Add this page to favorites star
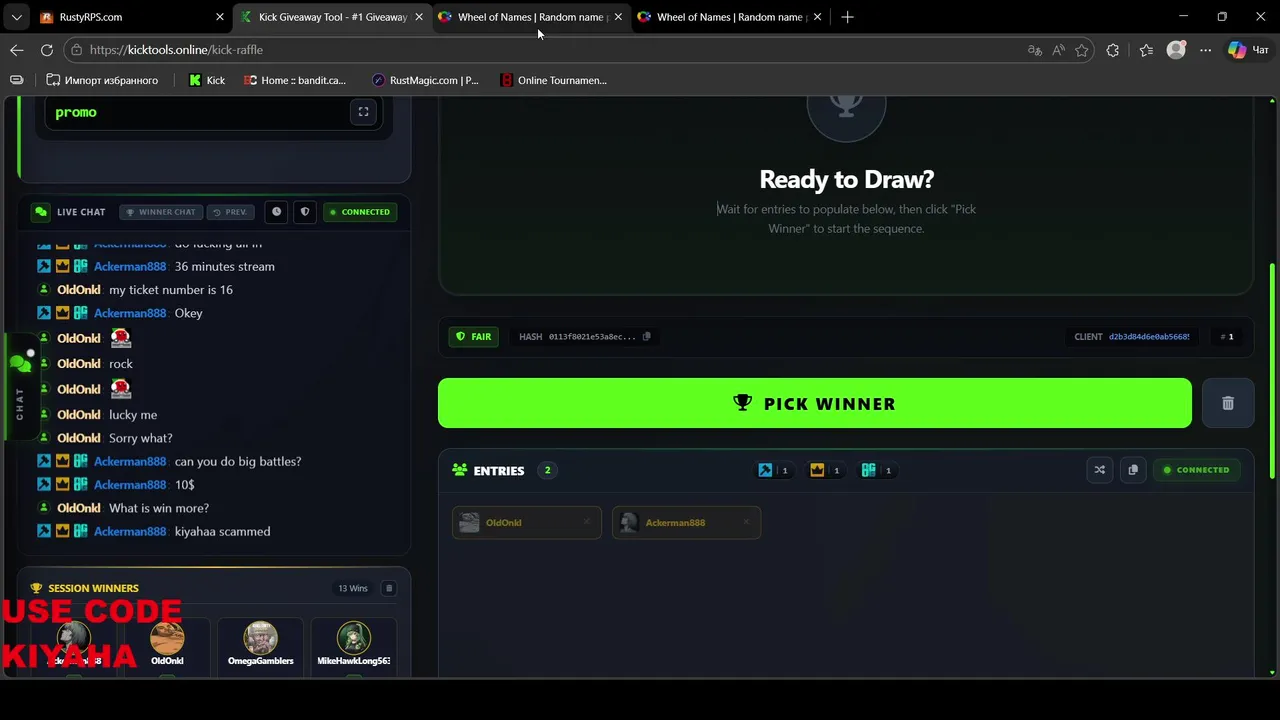This screenshot has width=1280, height=720. (x=1082, y=50)
